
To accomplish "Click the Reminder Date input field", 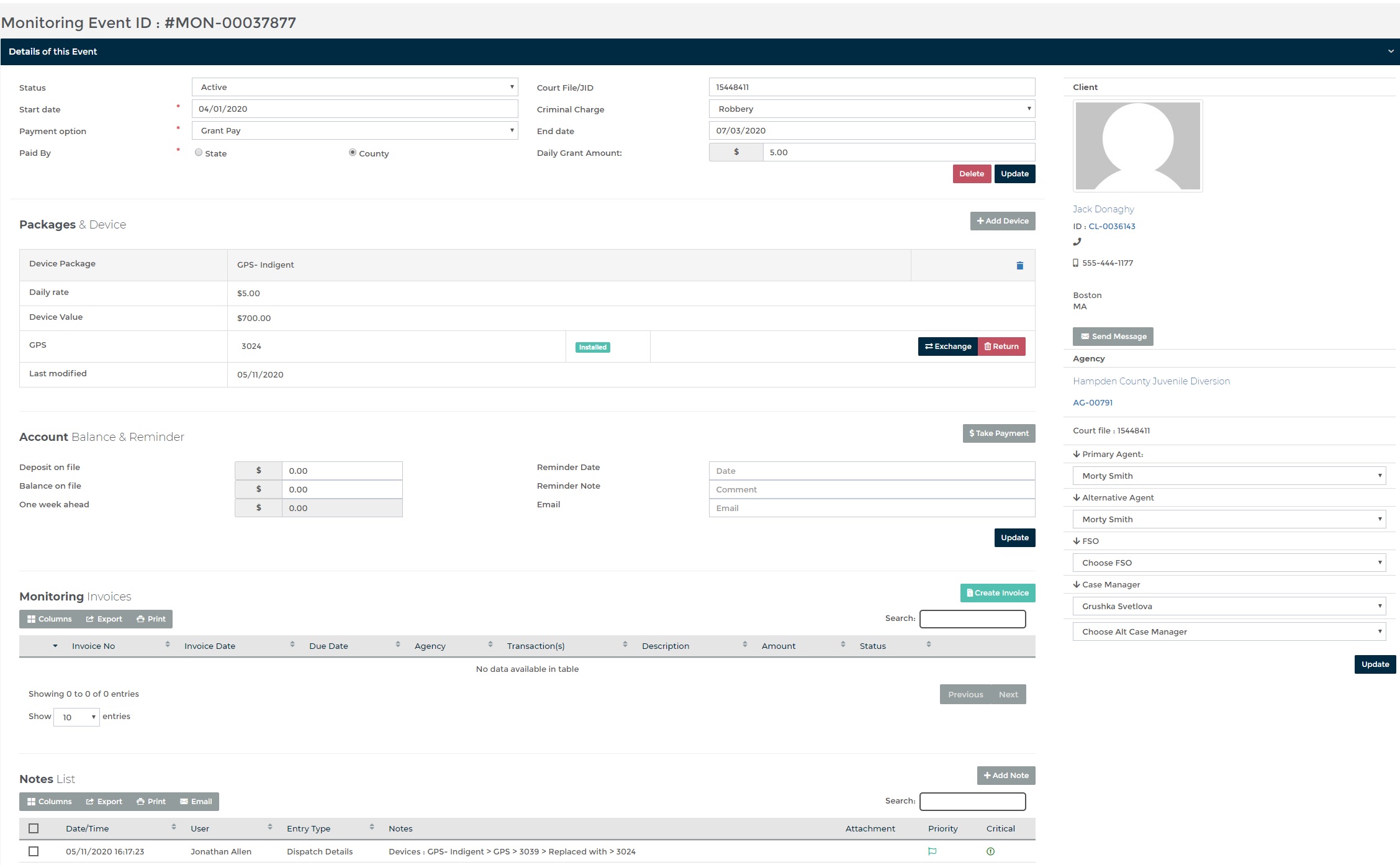I will point(872,471).
